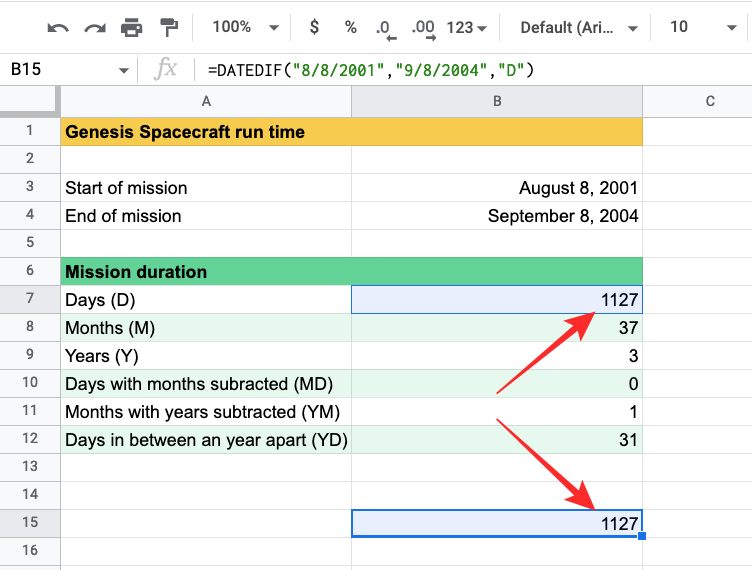Select column B header

tap(496, 101)
